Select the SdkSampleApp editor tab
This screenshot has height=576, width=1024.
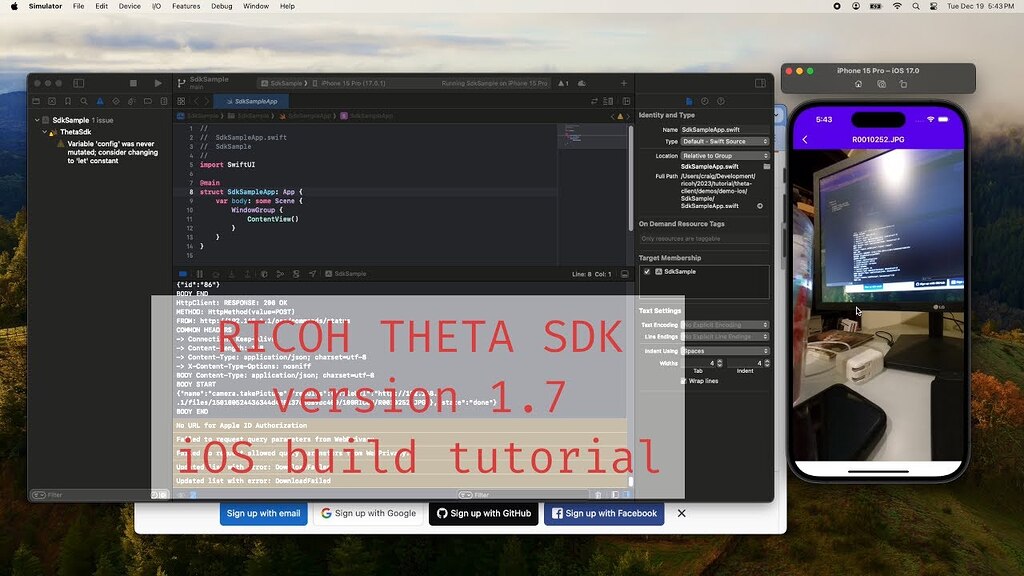251,101
